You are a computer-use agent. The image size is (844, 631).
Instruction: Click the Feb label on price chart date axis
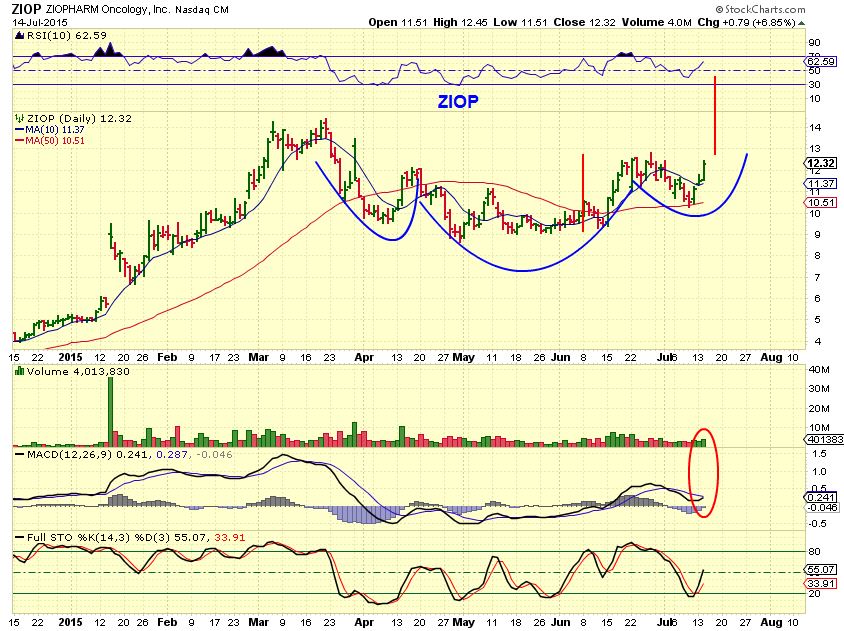coord(167,357)
